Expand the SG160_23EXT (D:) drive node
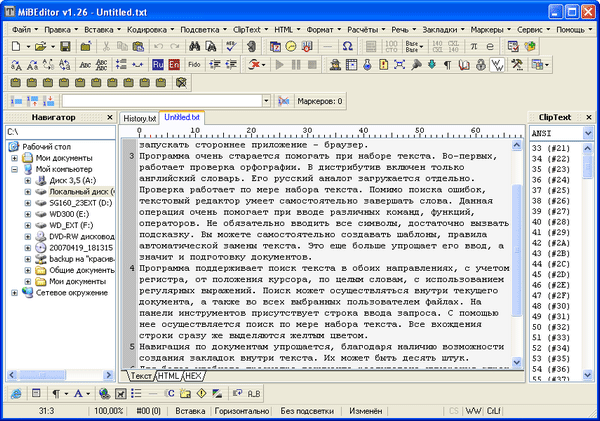The image size is (600, 421). [28, 203]
